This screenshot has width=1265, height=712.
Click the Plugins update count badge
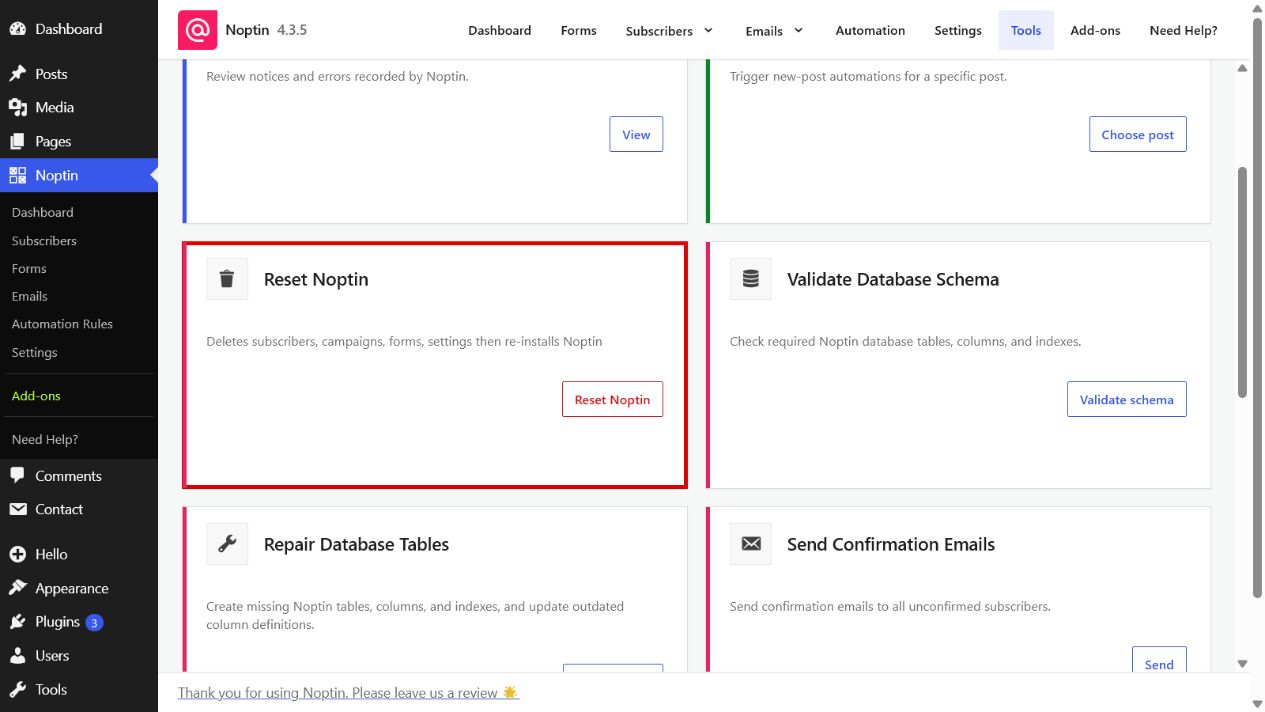[94, 622]
